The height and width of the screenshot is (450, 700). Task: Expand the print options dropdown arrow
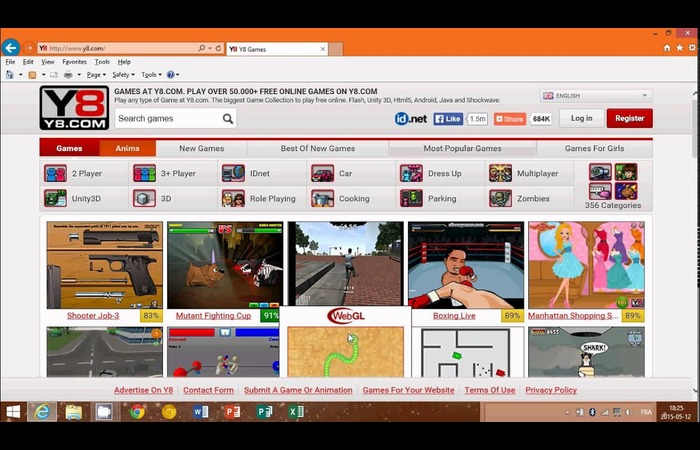79,75
